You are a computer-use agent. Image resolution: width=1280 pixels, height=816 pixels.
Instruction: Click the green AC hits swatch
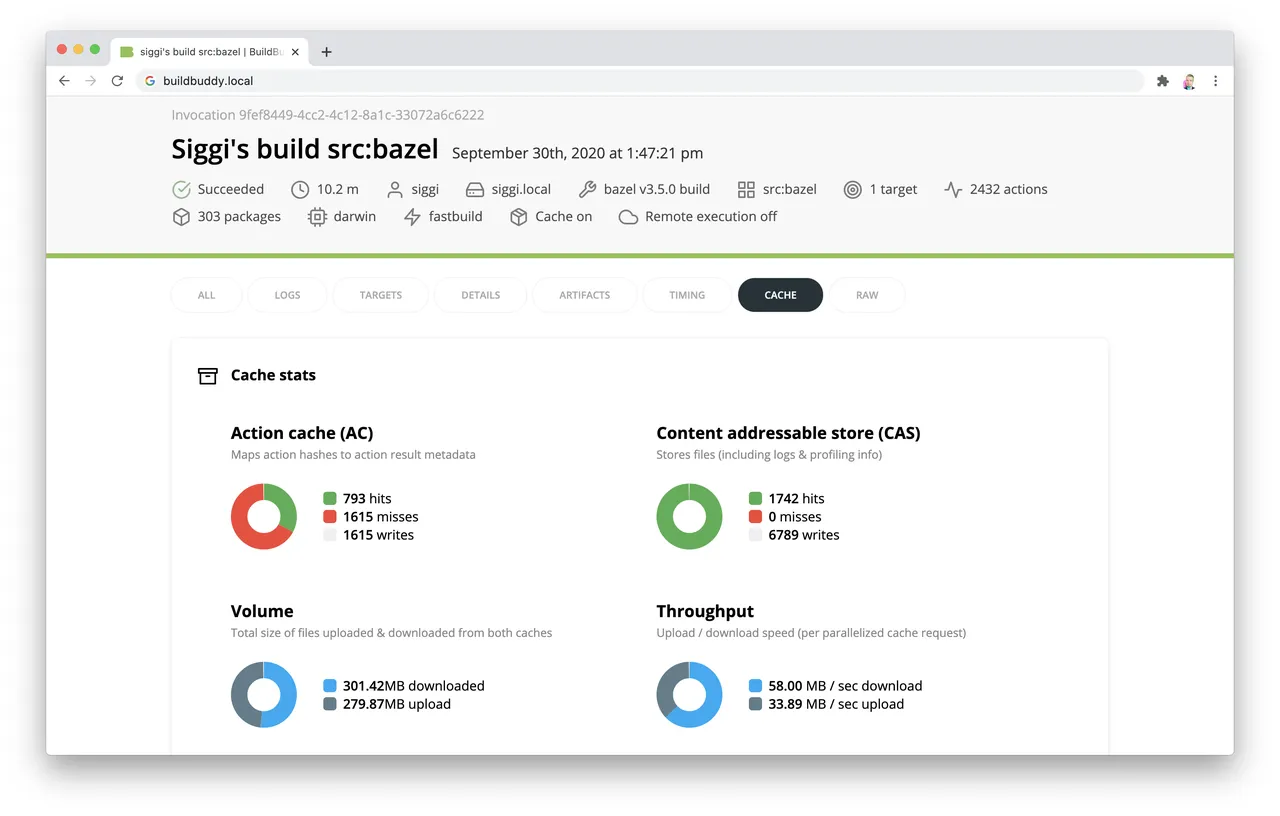pyautogui.click(x=330, y=498)
